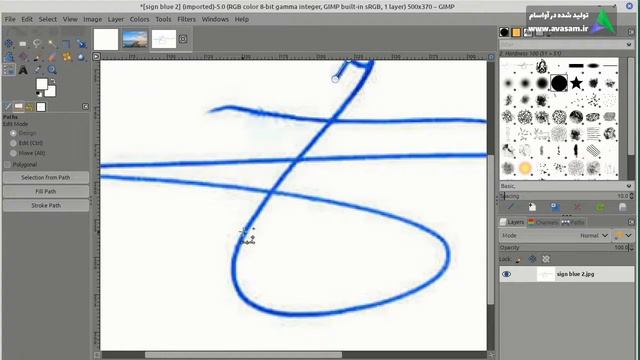Switch to the Channels tab

(543, 222)
